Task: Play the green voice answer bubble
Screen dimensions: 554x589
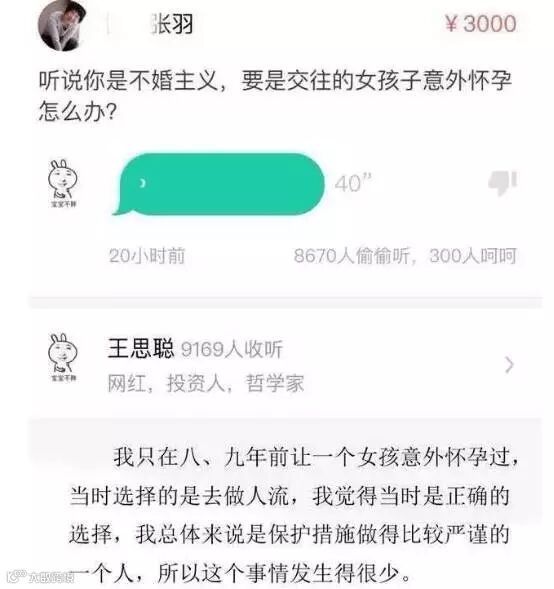Action: (x=218, y=184)
